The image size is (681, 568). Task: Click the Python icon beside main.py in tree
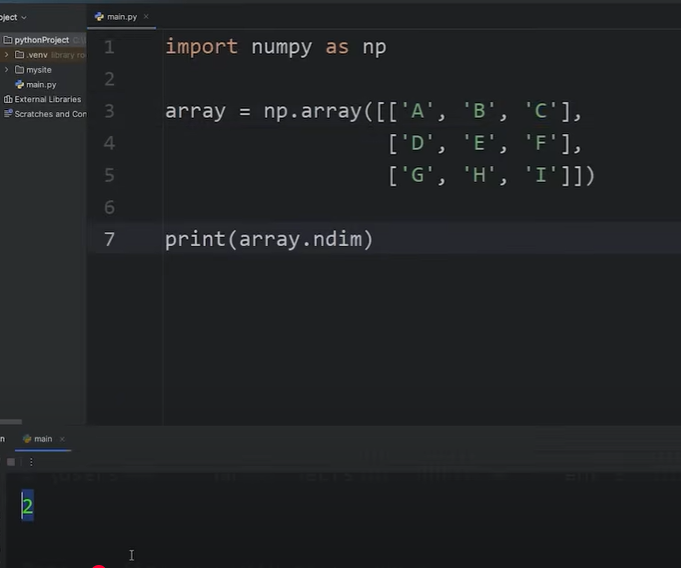pos(20,85)
